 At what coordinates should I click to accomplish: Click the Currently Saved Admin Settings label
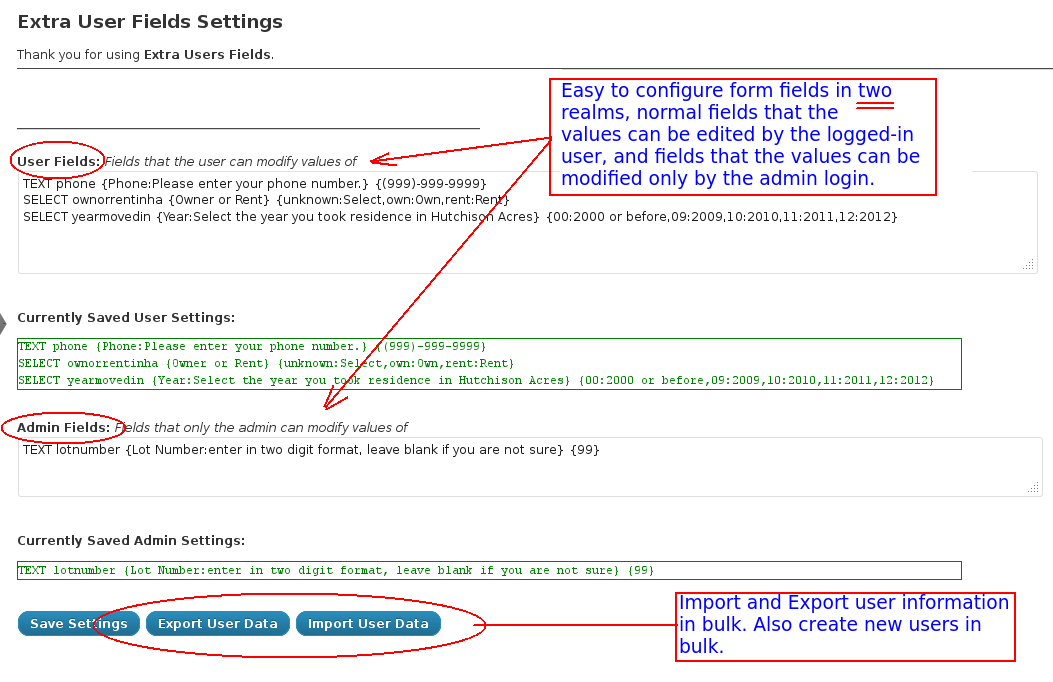click(131, 541)
